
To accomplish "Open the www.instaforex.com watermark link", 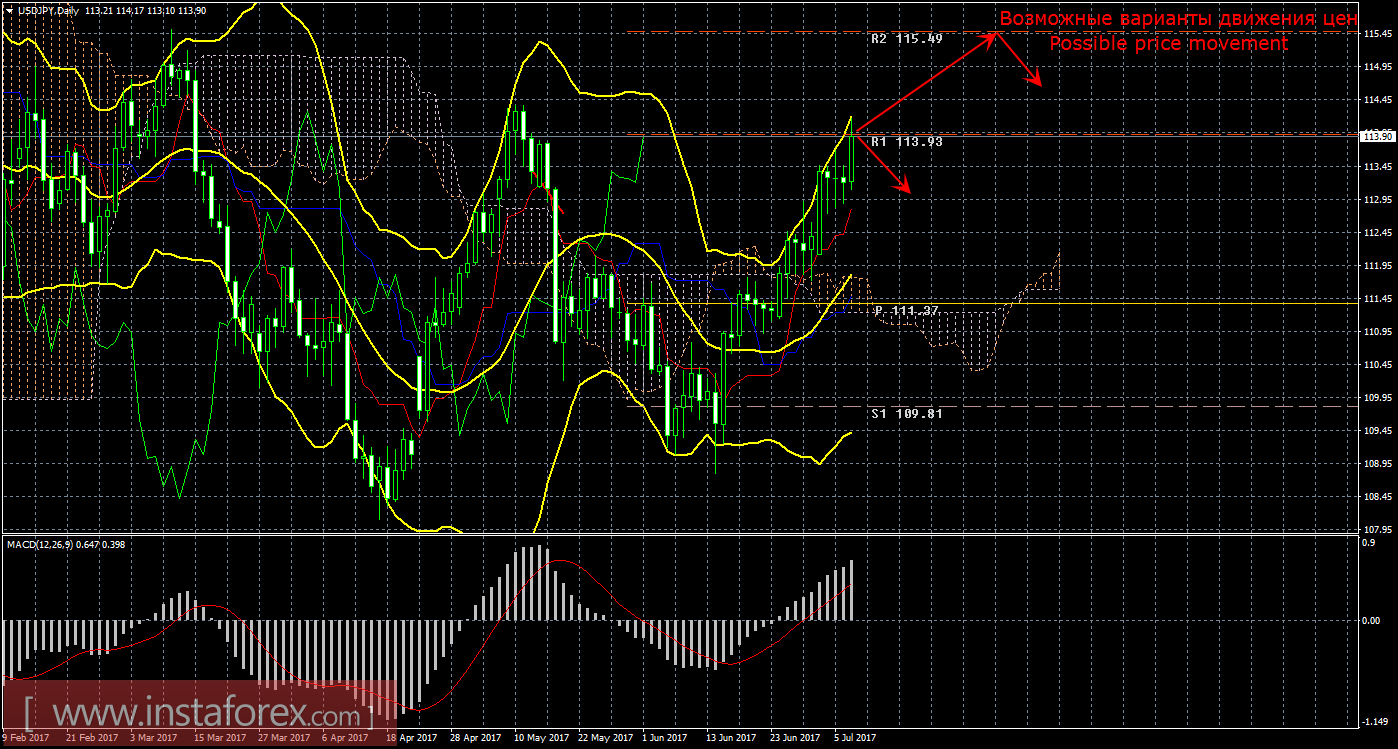I will coord(197,715).
